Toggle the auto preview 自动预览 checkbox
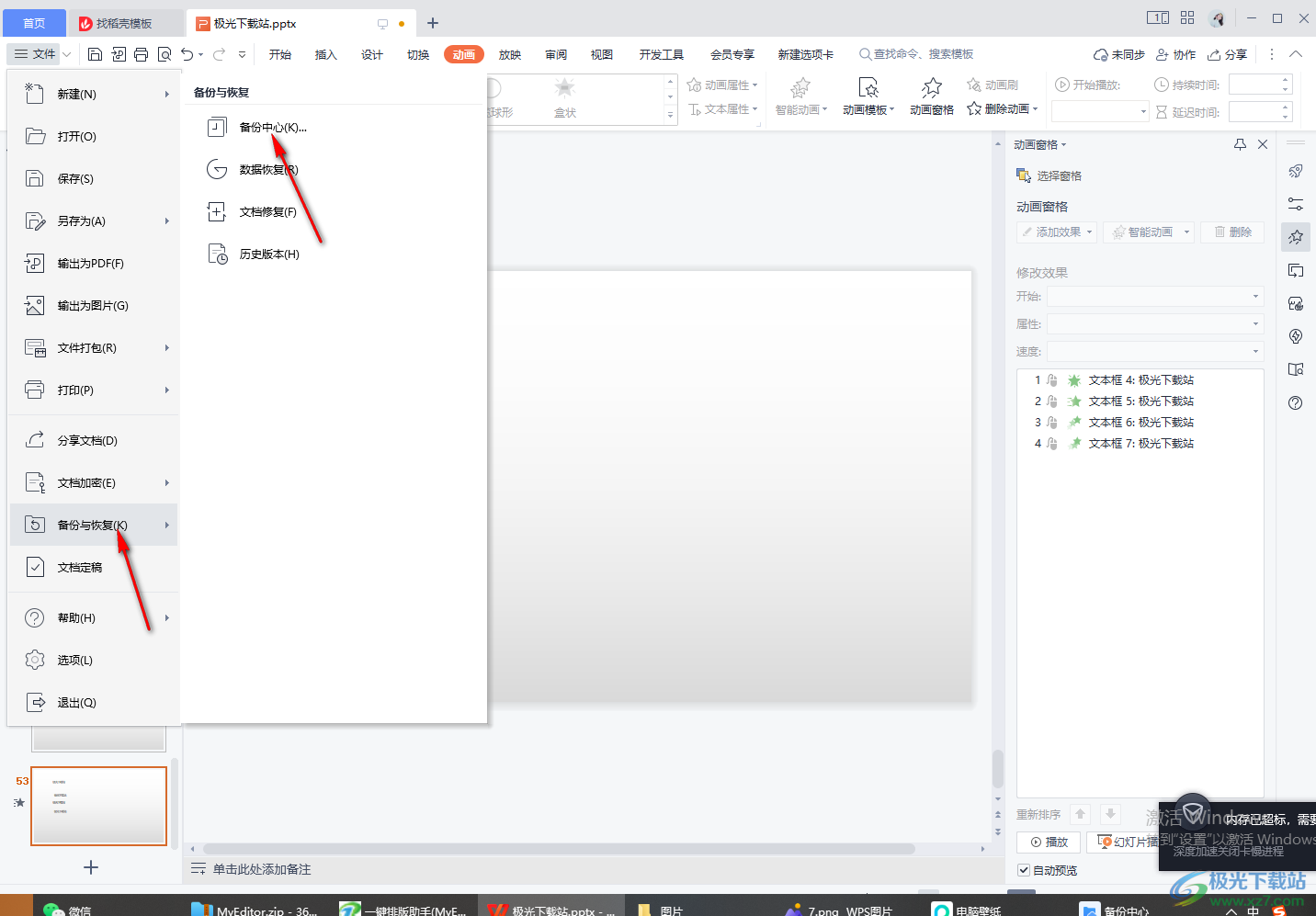The image size is (1316, 916). (1024, 870)
